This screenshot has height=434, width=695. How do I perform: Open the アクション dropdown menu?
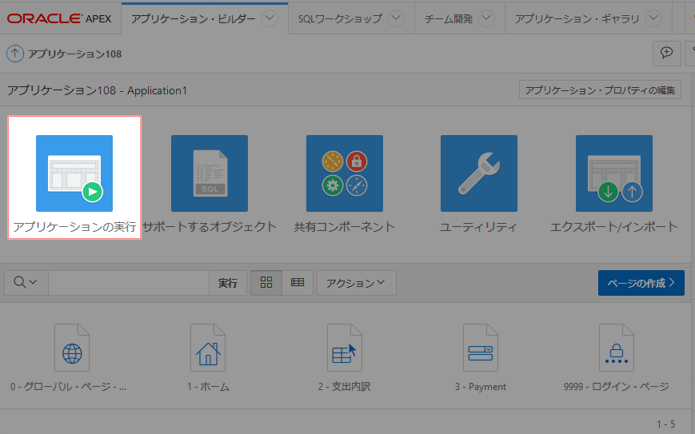tap(356, 283)
